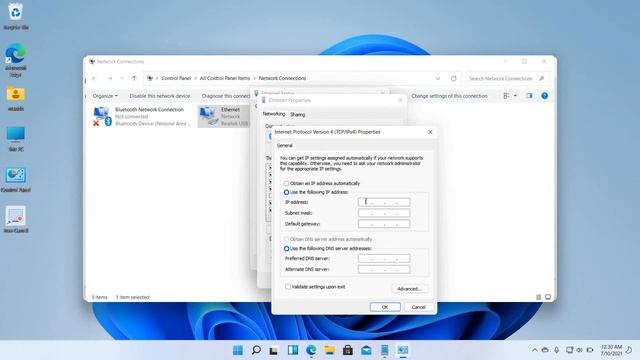Viewport: 640px width, 360px height.
Task: Click All Control Panel Items breadcrumb
Action: coord(224,78)
